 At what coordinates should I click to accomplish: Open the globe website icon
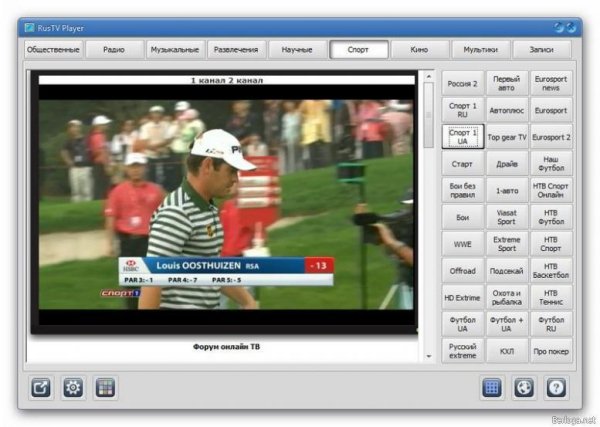click(x=524, y=388)
